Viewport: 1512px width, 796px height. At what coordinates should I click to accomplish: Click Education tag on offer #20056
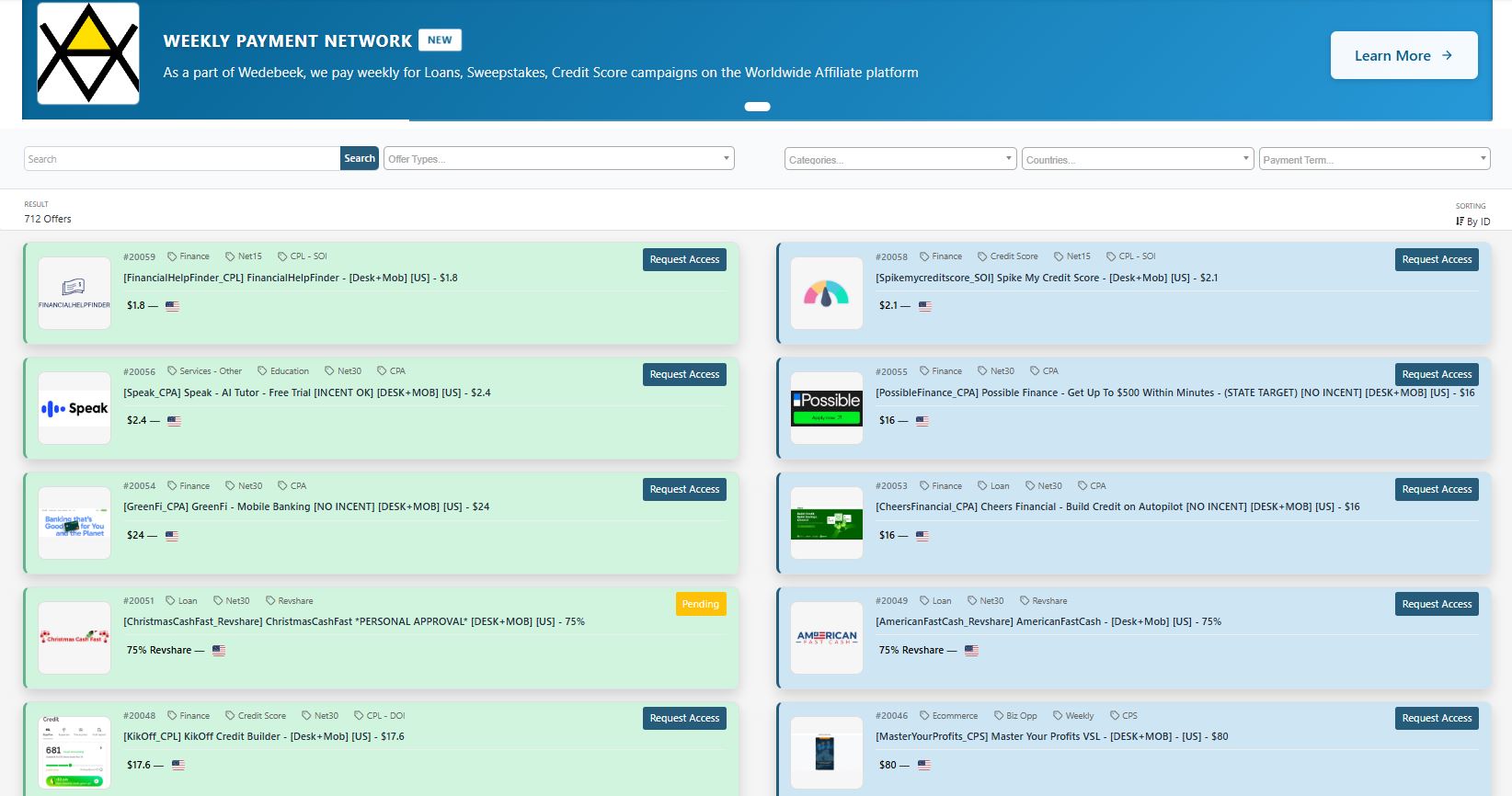point(283,371)
